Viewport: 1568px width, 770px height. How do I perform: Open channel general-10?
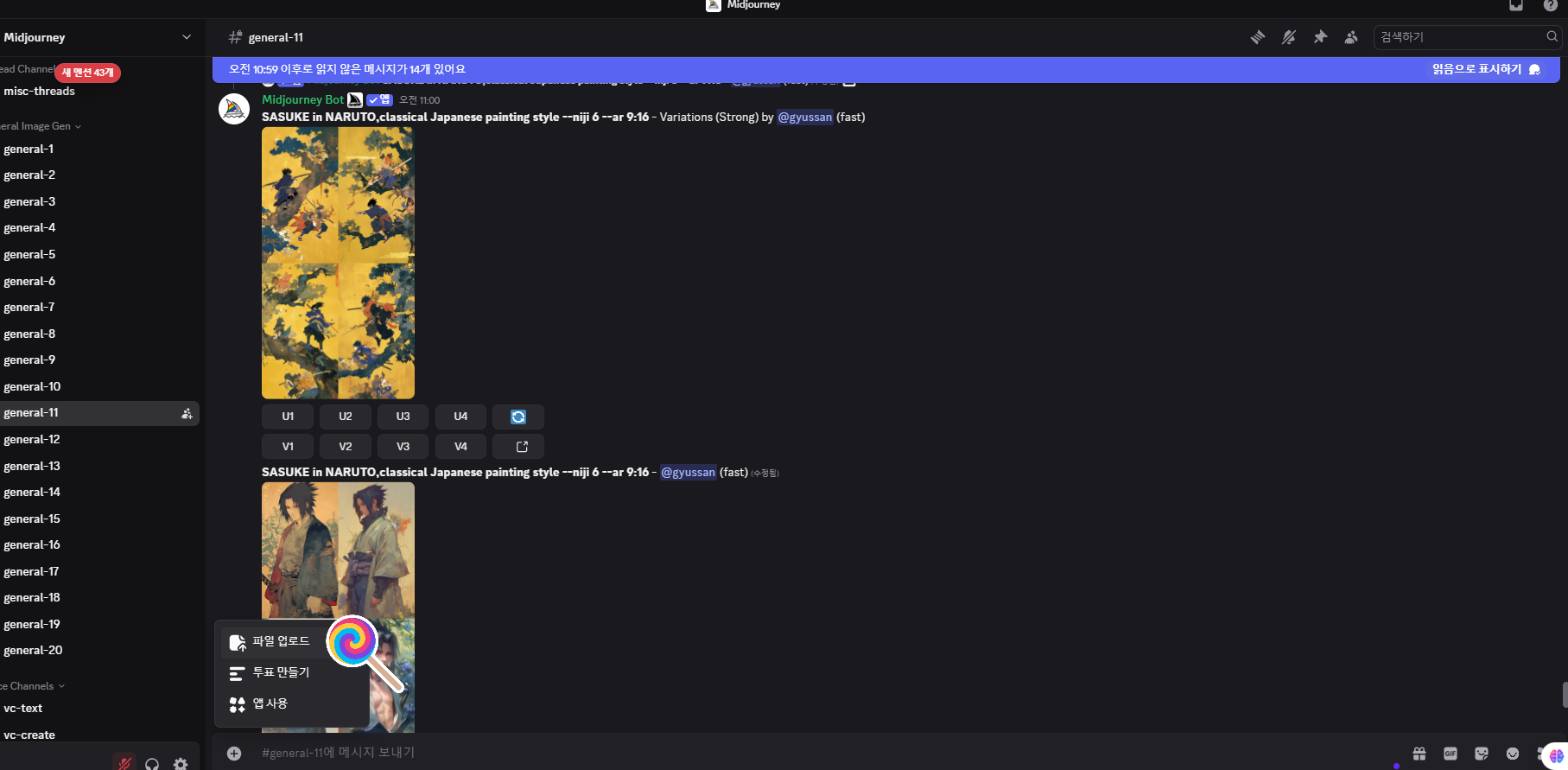pos(32,386)
